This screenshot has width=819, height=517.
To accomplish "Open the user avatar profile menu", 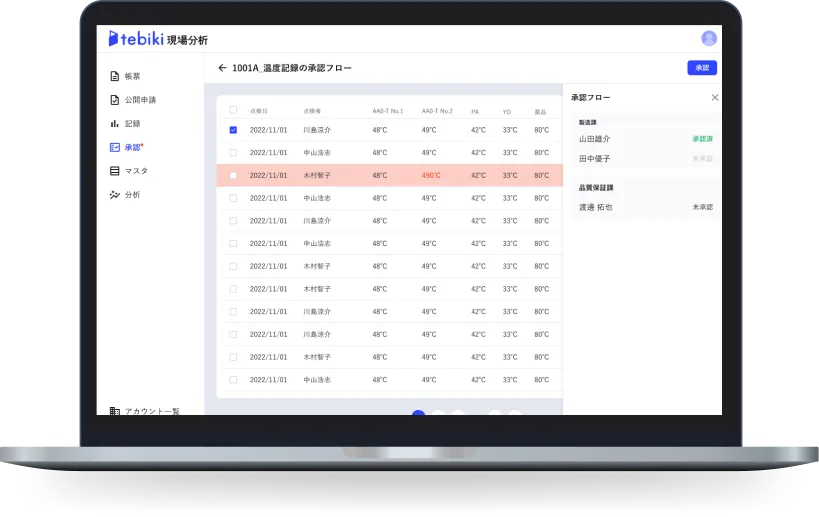I will point(709,38).
